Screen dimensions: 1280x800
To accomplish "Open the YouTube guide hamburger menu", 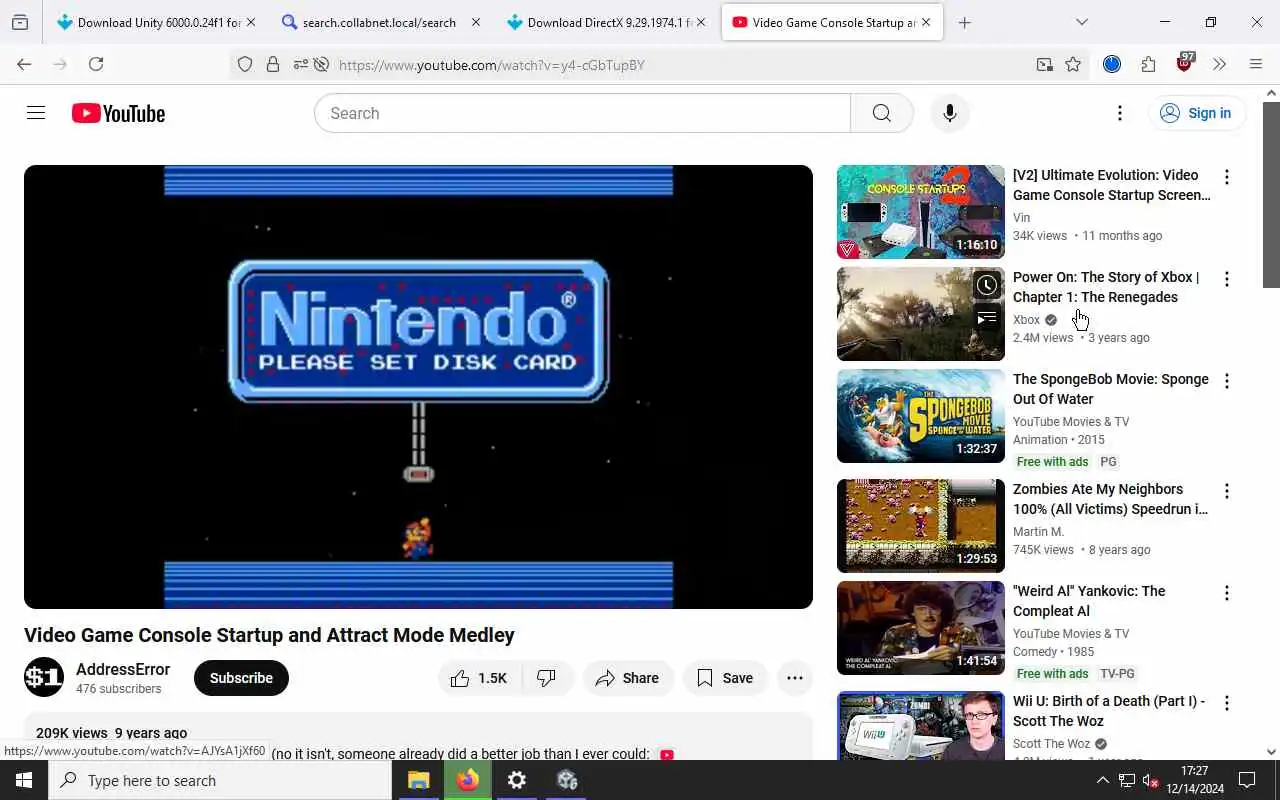I will (x=36, y=113).
